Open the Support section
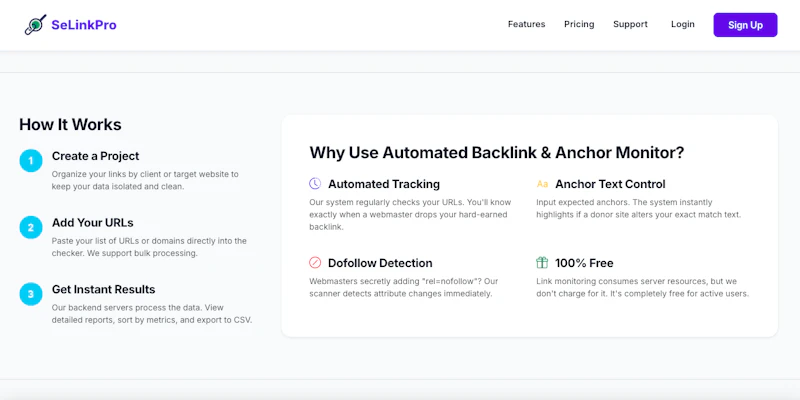The width and height of the screenshot is (800, 400). (x=630, y=24)
